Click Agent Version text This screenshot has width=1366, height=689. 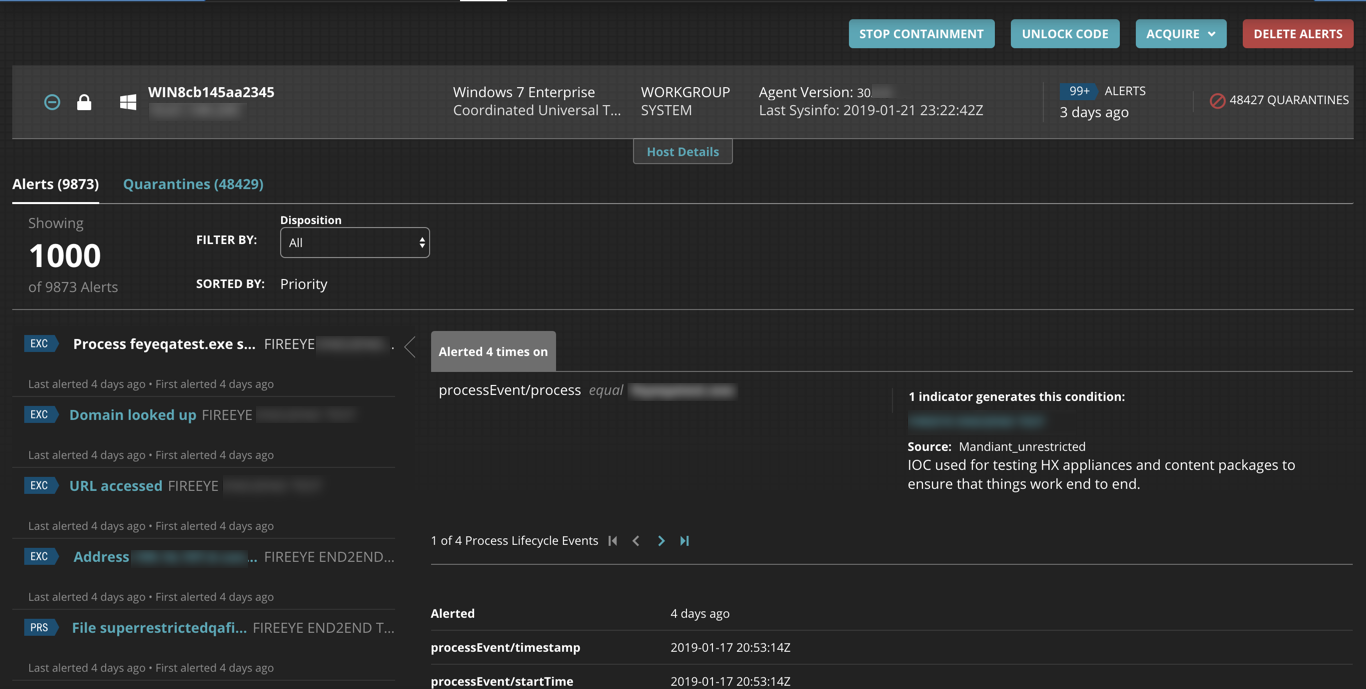coord(815,92)
